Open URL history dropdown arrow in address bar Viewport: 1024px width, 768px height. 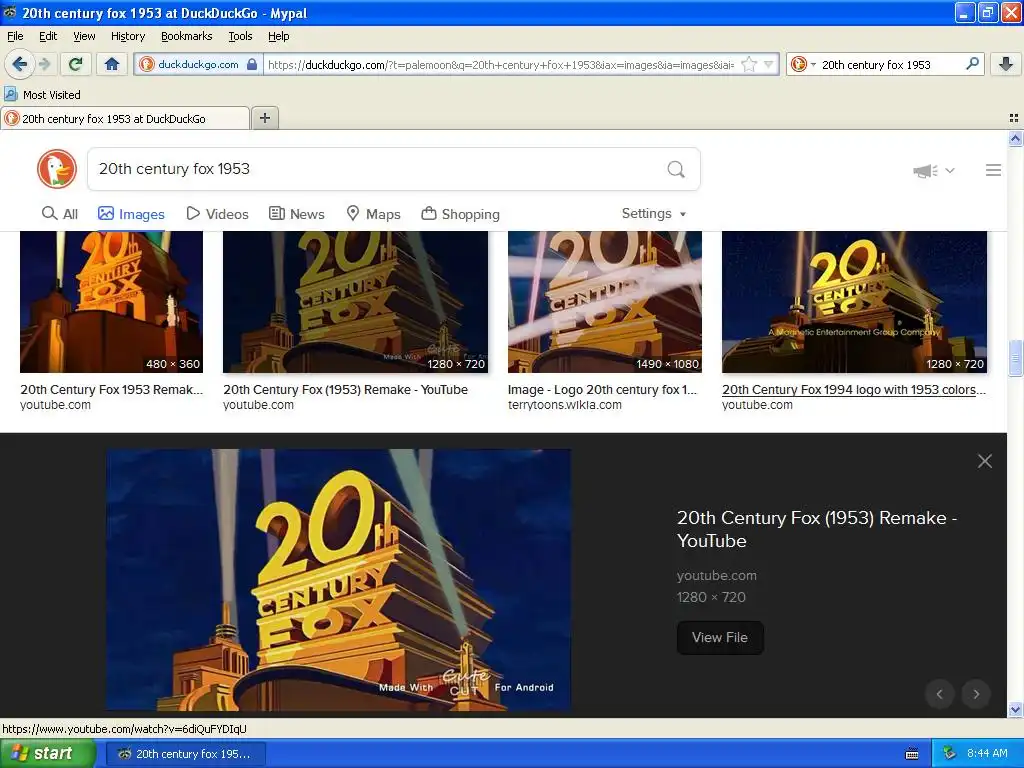[769, 64]
